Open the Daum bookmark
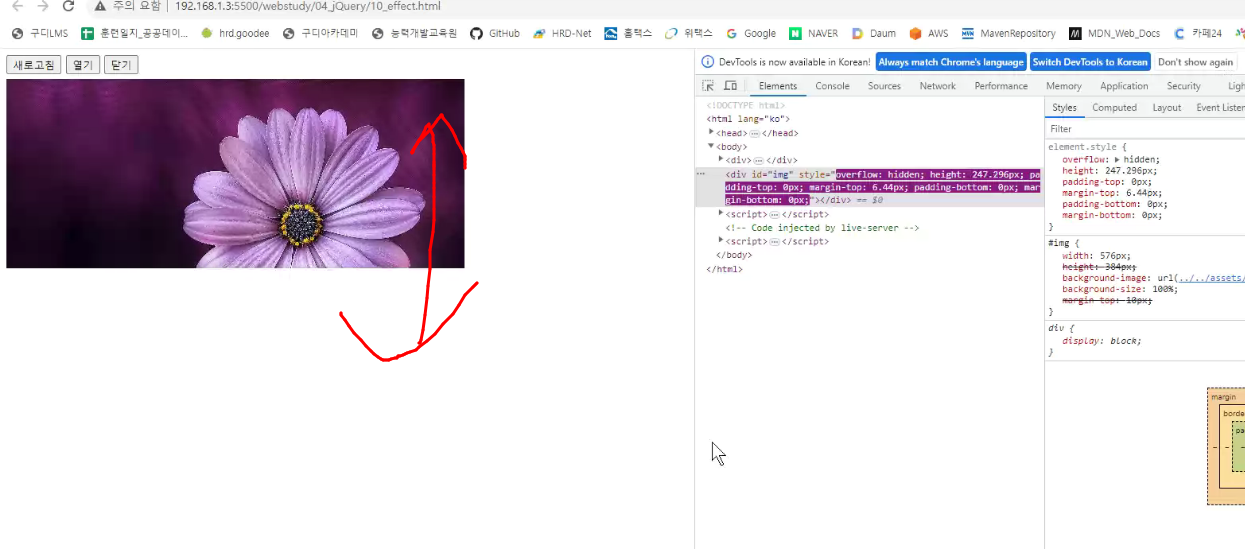Viewport: 1245px width, 549px height. coord(874,33)
